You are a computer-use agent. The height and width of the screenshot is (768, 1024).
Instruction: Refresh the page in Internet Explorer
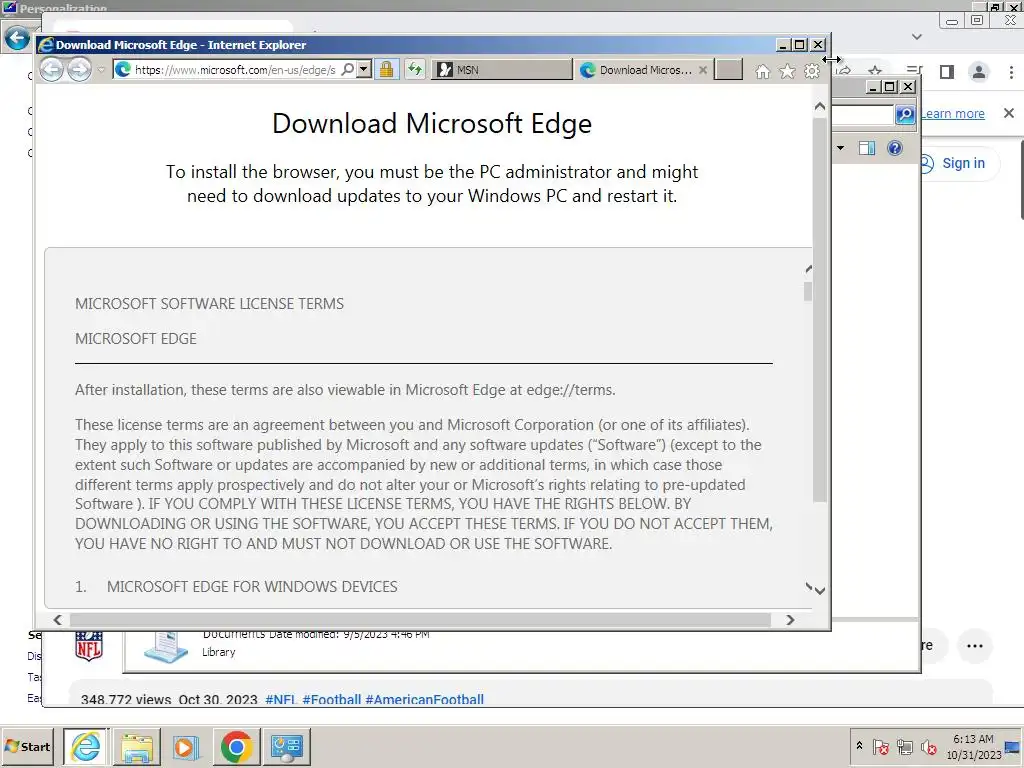415,69
